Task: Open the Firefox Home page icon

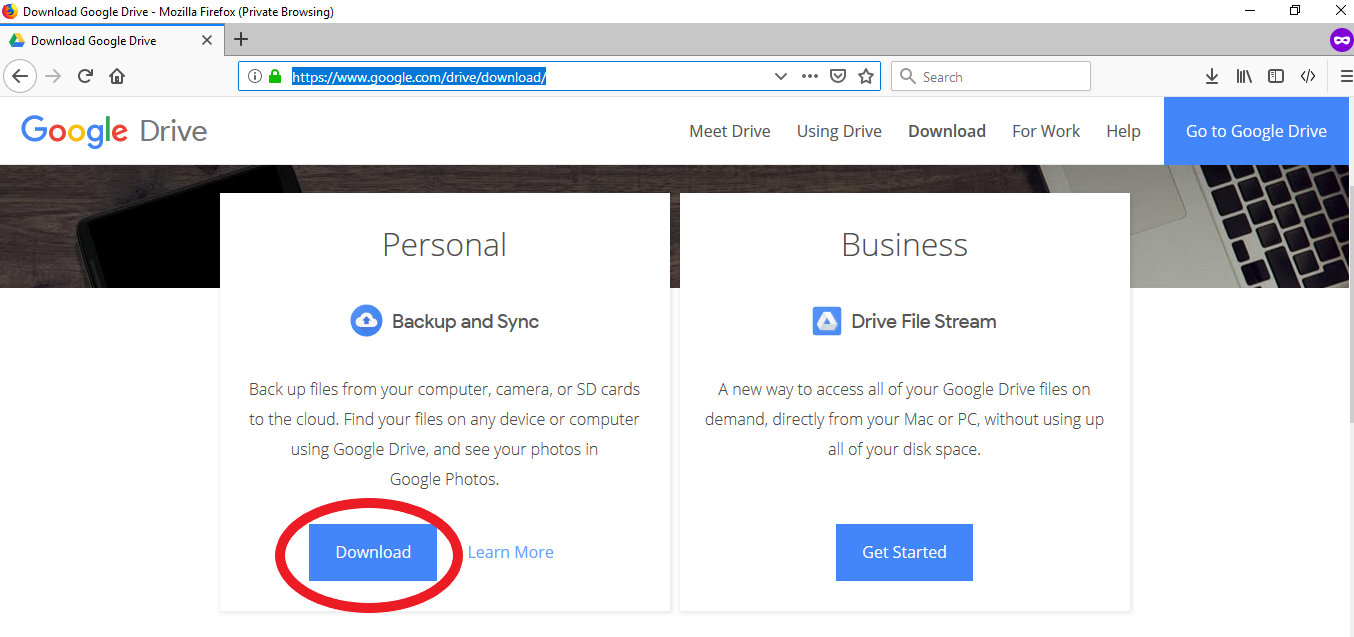Action: click(117, 76)
